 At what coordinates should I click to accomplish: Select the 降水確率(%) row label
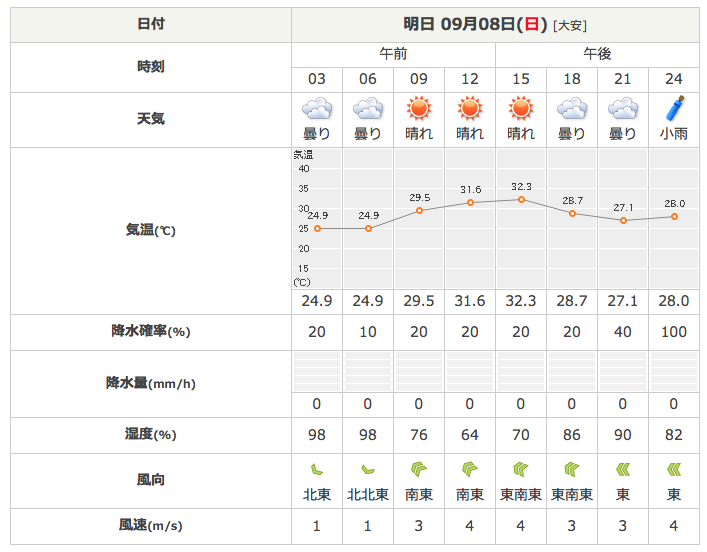tap(151, 332)
